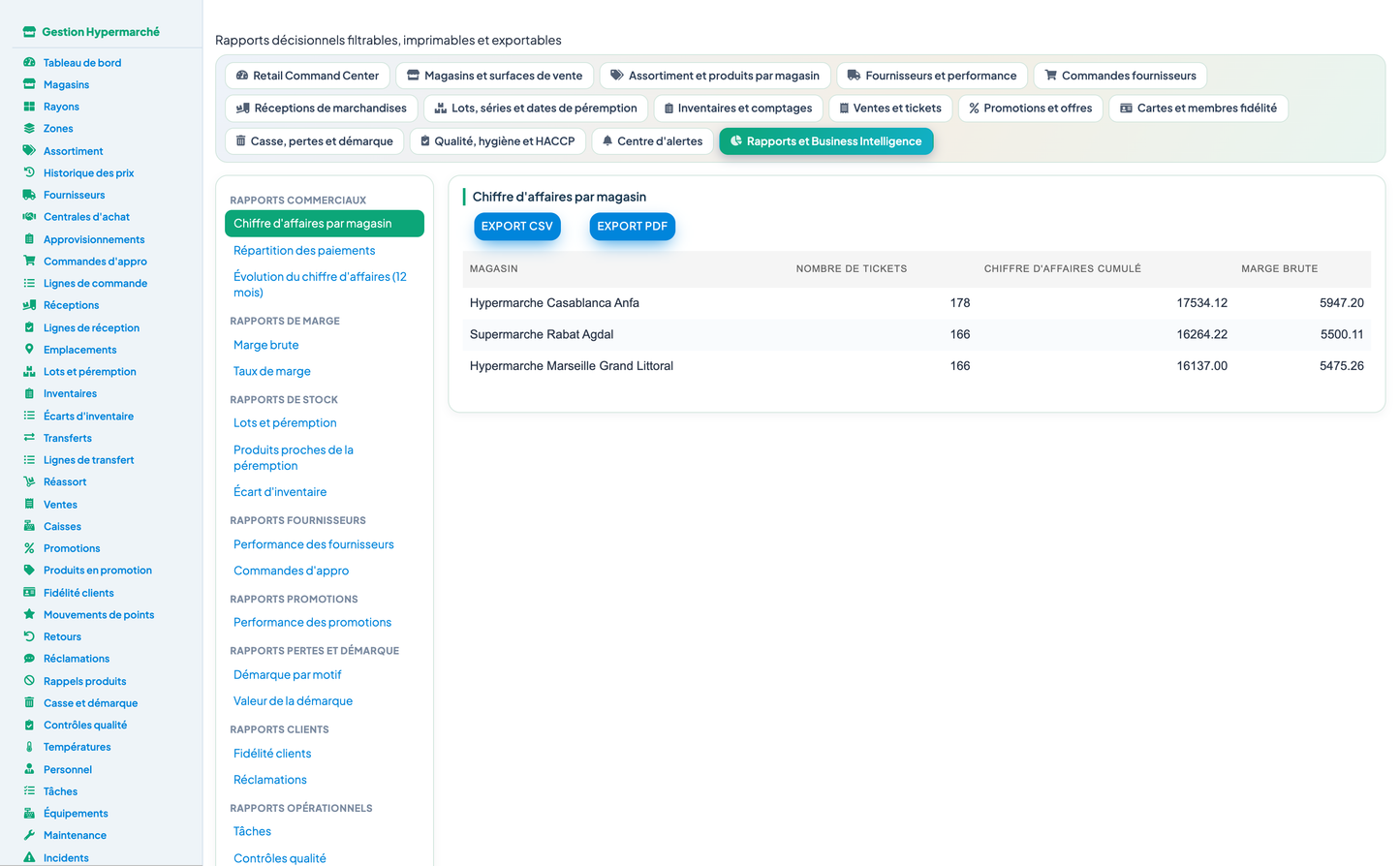1400x866 pixels.
Task: Click the Historique des prix history icon
Action: pos(29,172)
